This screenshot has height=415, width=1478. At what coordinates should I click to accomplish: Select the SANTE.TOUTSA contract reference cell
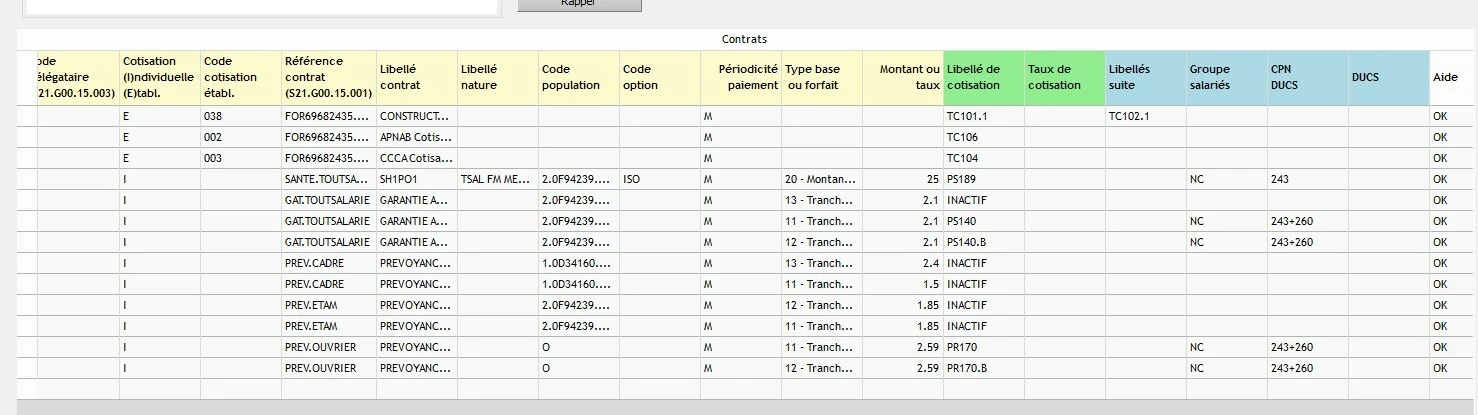(x=327, y=179)
